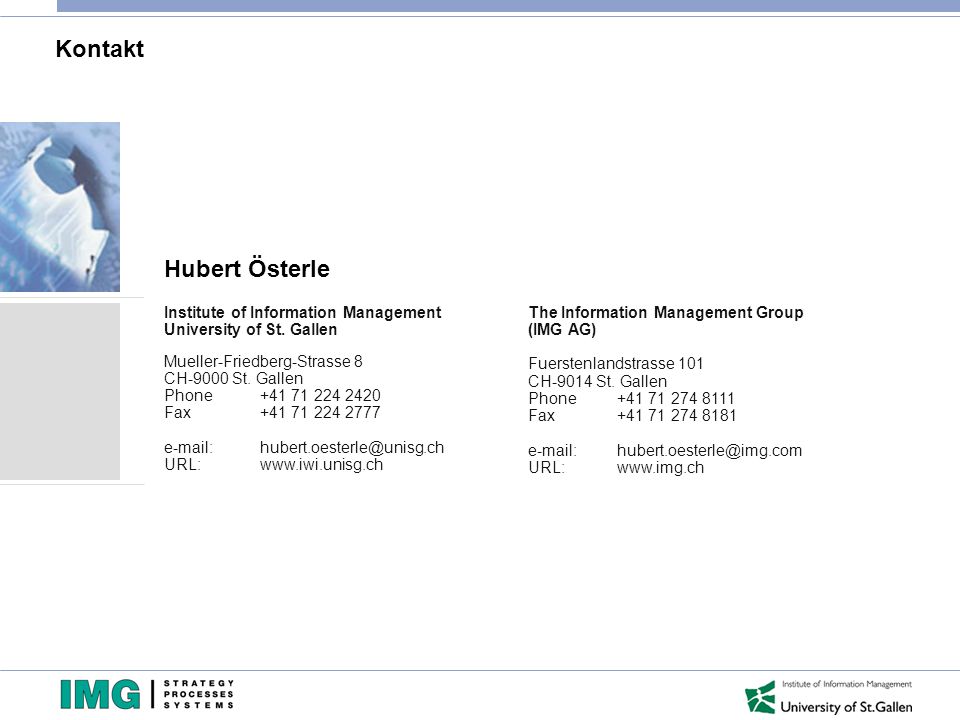This screenshot has height=720, width=960.
Task: Click the Strategy Processes Systems tagline
Action: [199, 694]
